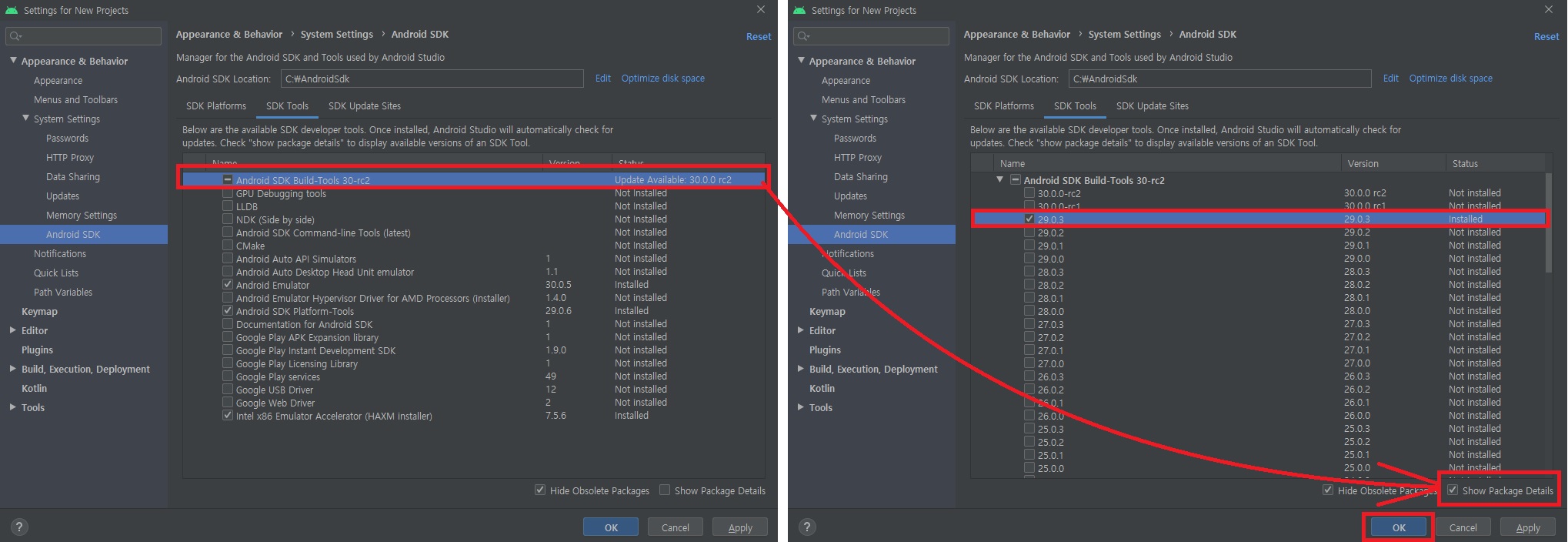Click the SDK tools list scrollbar in right window
The image size is (1568, 542).
[x=1549, y=223]
